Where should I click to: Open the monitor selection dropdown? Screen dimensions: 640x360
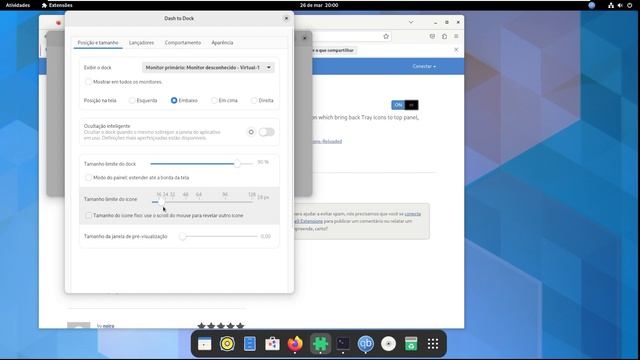click(208, 67)
